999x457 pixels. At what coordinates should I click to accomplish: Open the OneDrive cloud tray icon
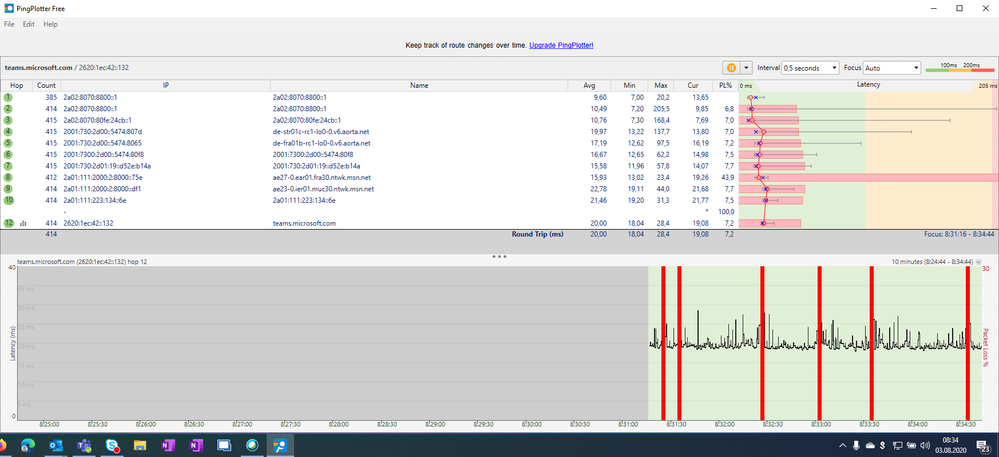[870, 445]
